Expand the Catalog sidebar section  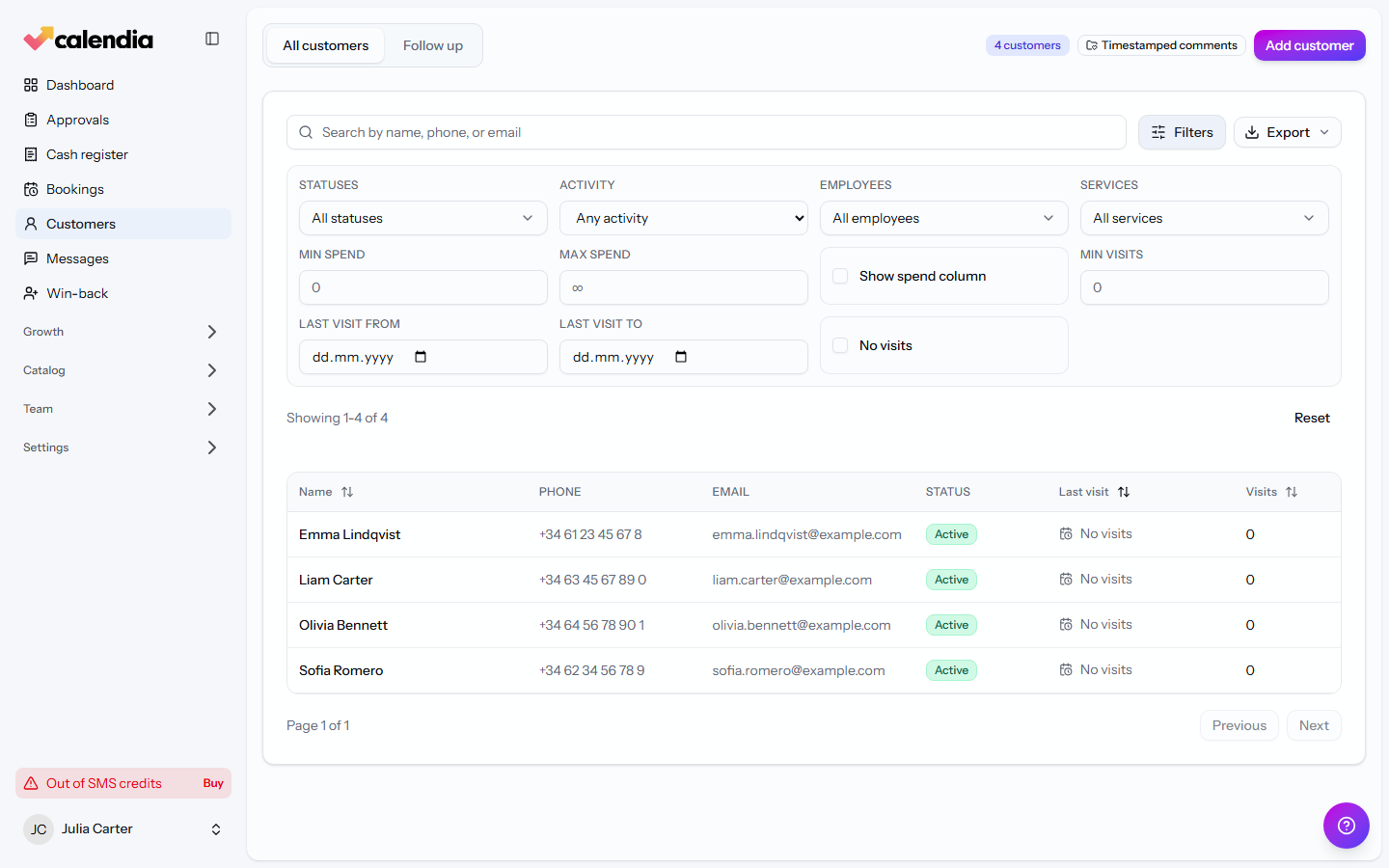click(123, 370)
